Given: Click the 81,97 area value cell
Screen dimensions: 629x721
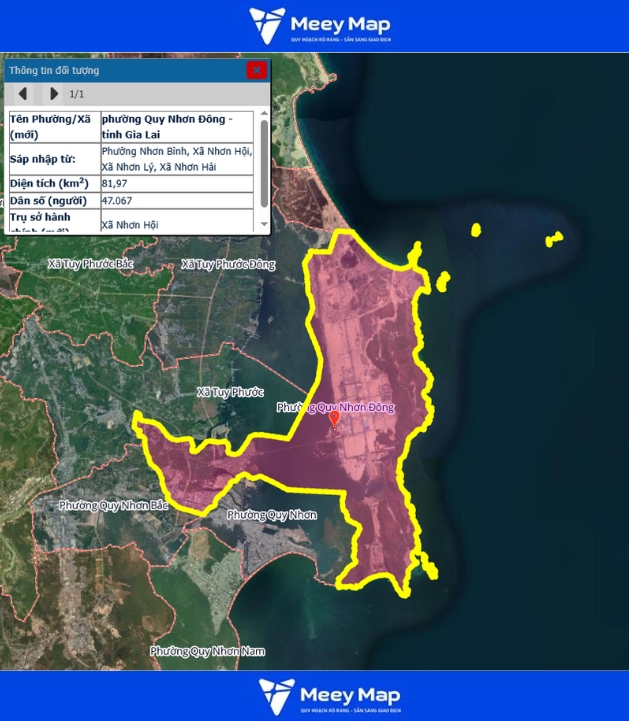Looking at the screenshot, I should point(178,184).
